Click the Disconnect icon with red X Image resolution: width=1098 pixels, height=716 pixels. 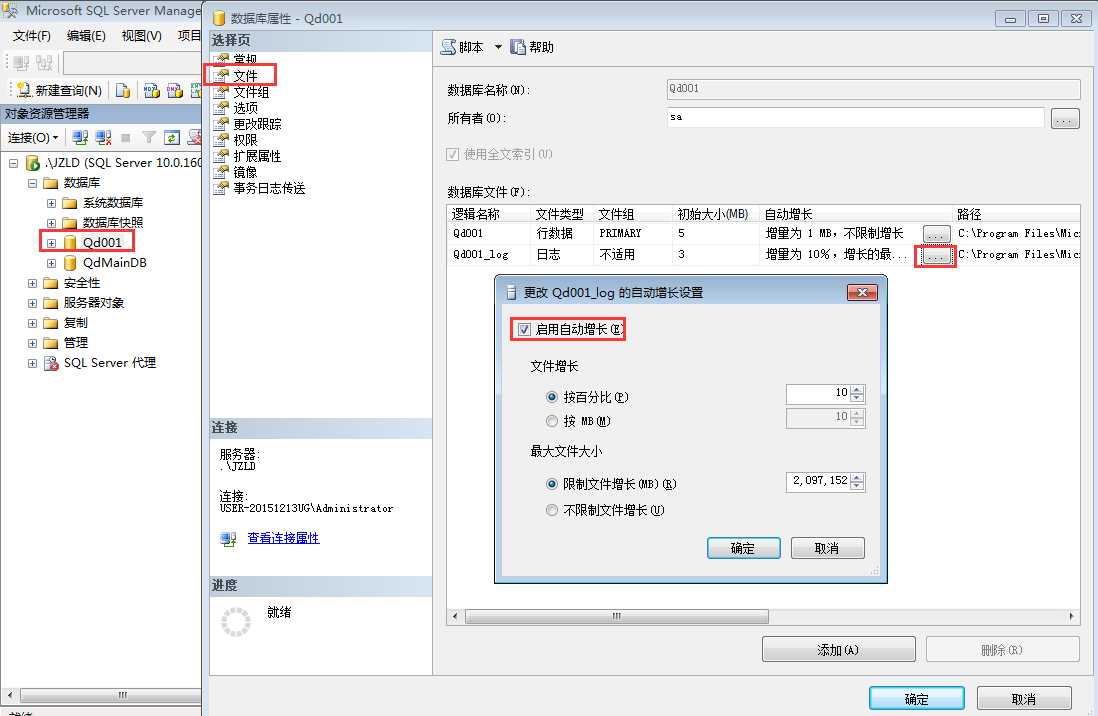pyautogui.click(x=104, y=137)
